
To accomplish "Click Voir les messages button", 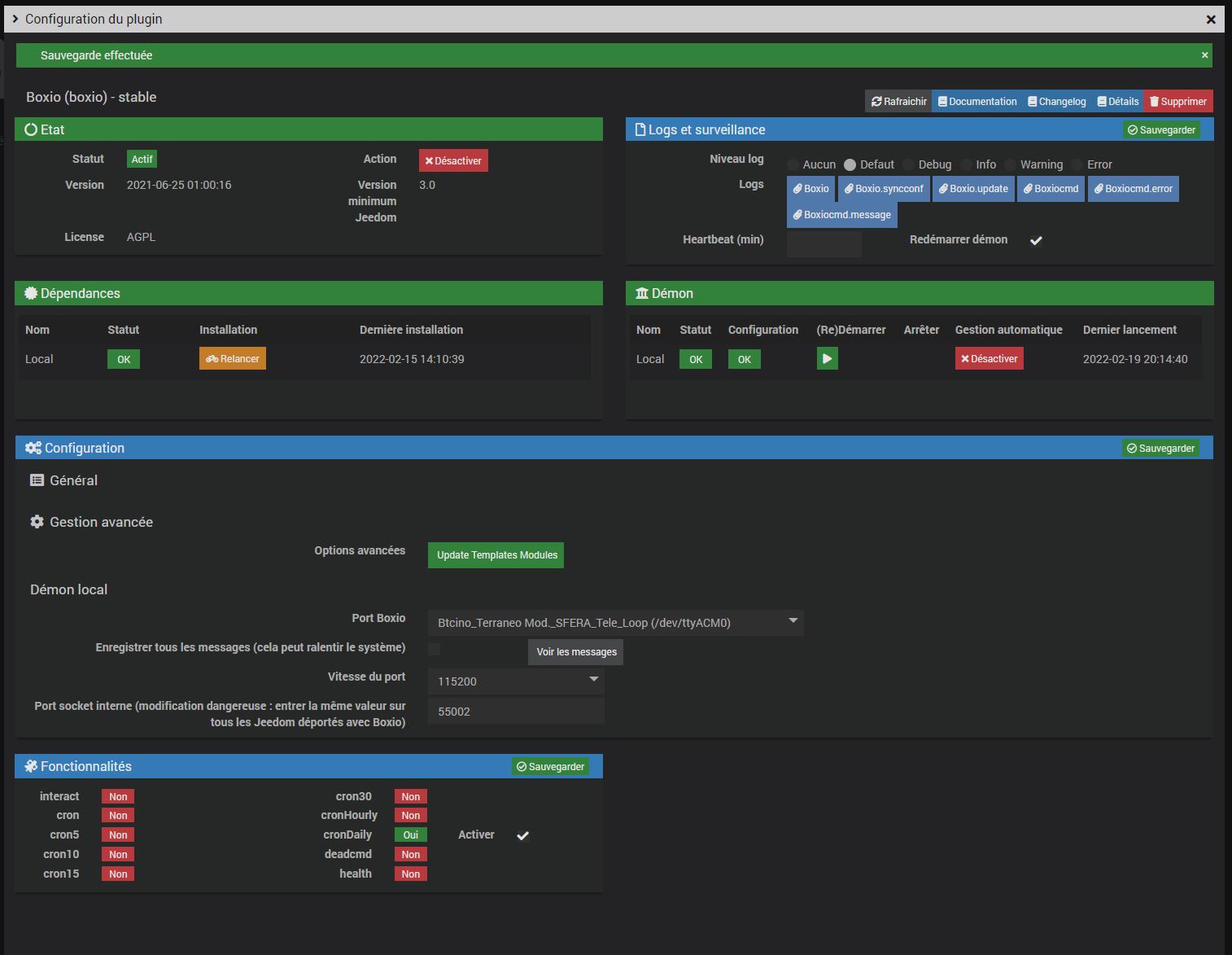I will (576, 652).
